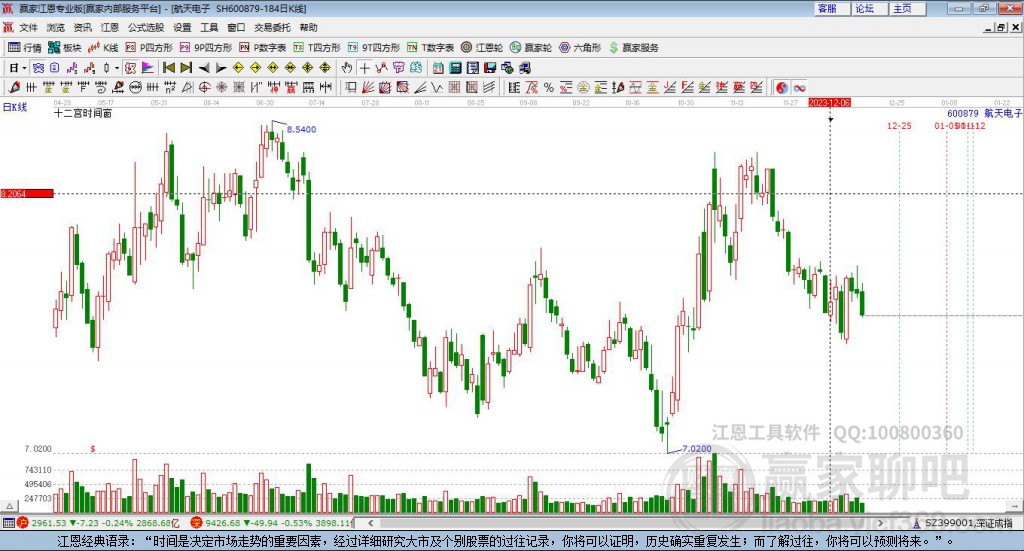Open the 设置 menu
The width and height of the screenshot is (1024, 551).
tap(182, 27)
